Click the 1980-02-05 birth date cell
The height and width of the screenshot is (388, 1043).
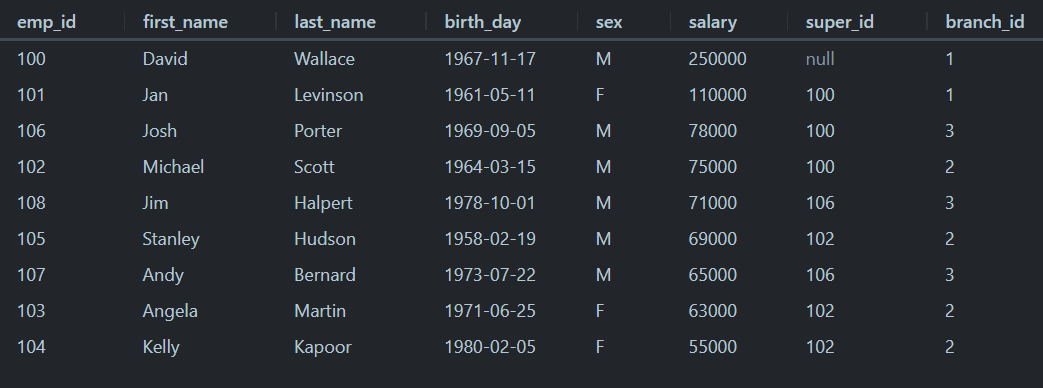point(490,347)
